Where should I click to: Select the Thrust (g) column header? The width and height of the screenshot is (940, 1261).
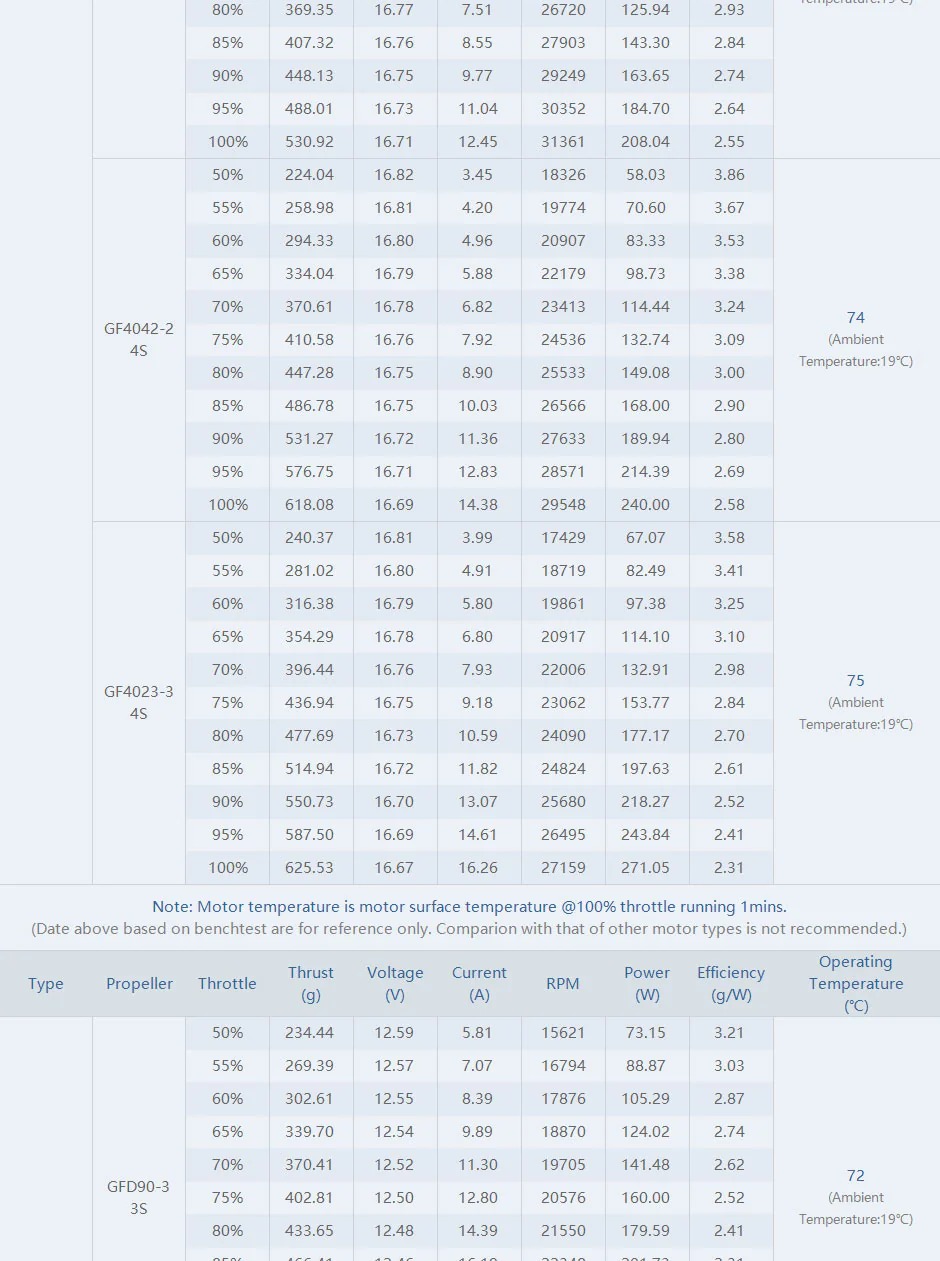tap(310, 984)
